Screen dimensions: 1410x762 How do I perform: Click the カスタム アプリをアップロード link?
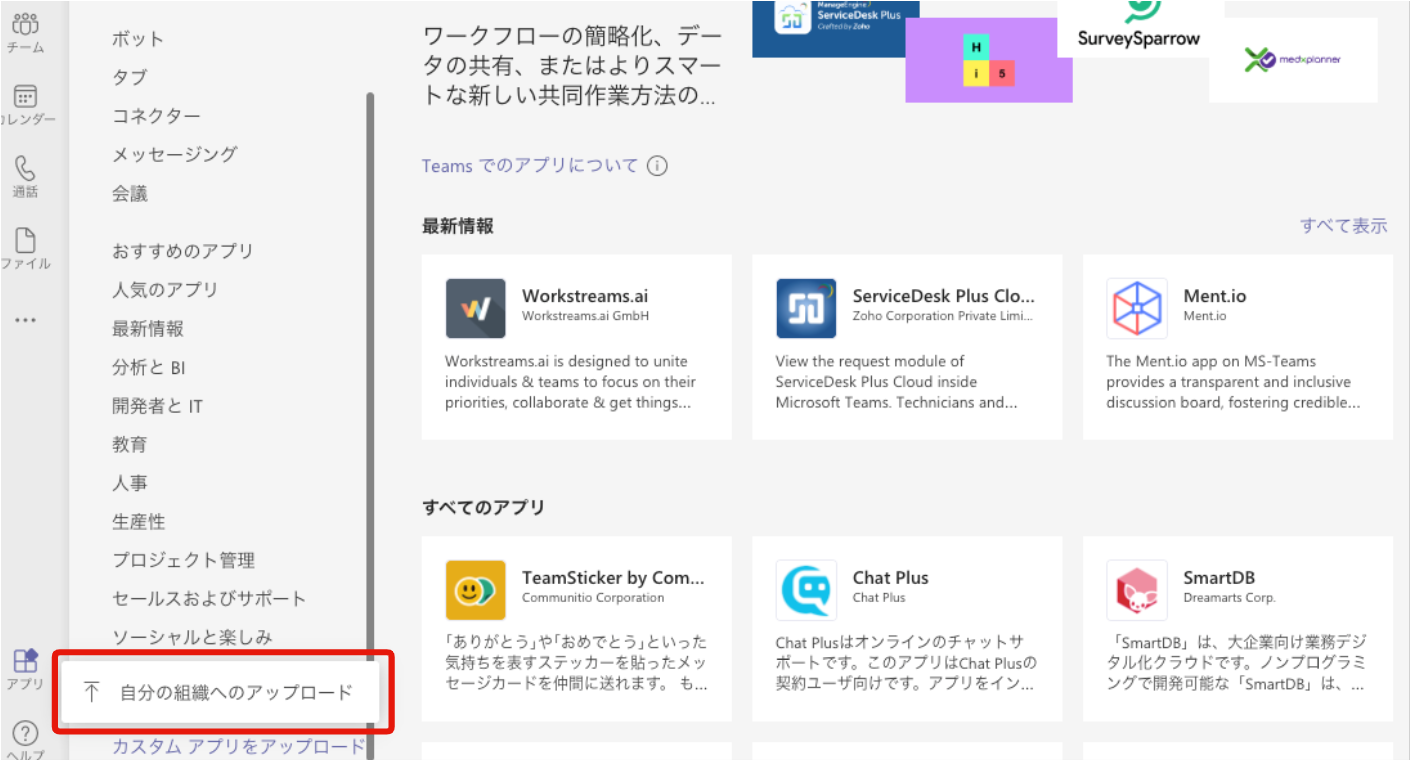pos(238,747)
